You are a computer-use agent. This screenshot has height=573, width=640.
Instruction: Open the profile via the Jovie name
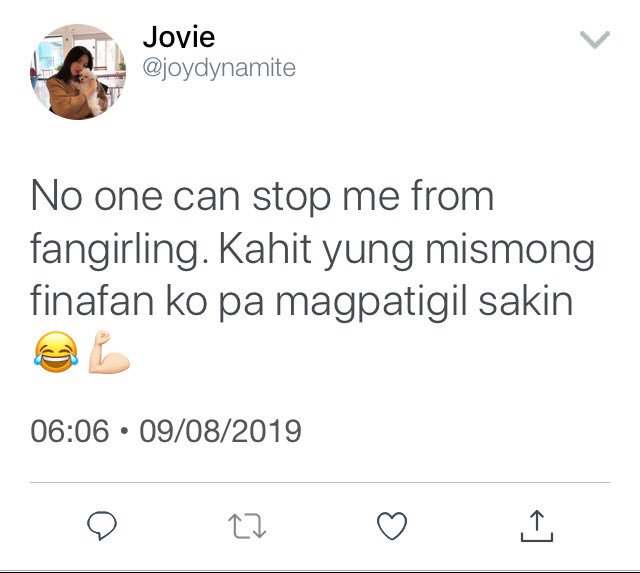pos(179,37)
